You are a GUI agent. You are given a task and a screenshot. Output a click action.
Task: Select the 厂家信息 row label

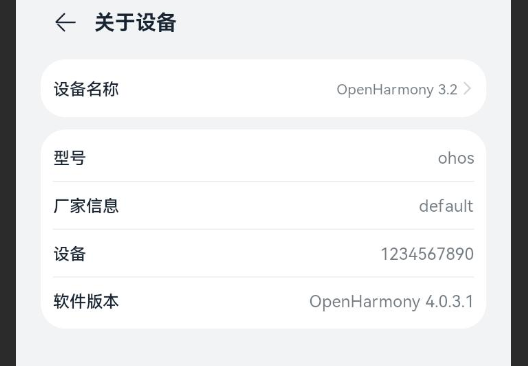(x=86, y=206)
